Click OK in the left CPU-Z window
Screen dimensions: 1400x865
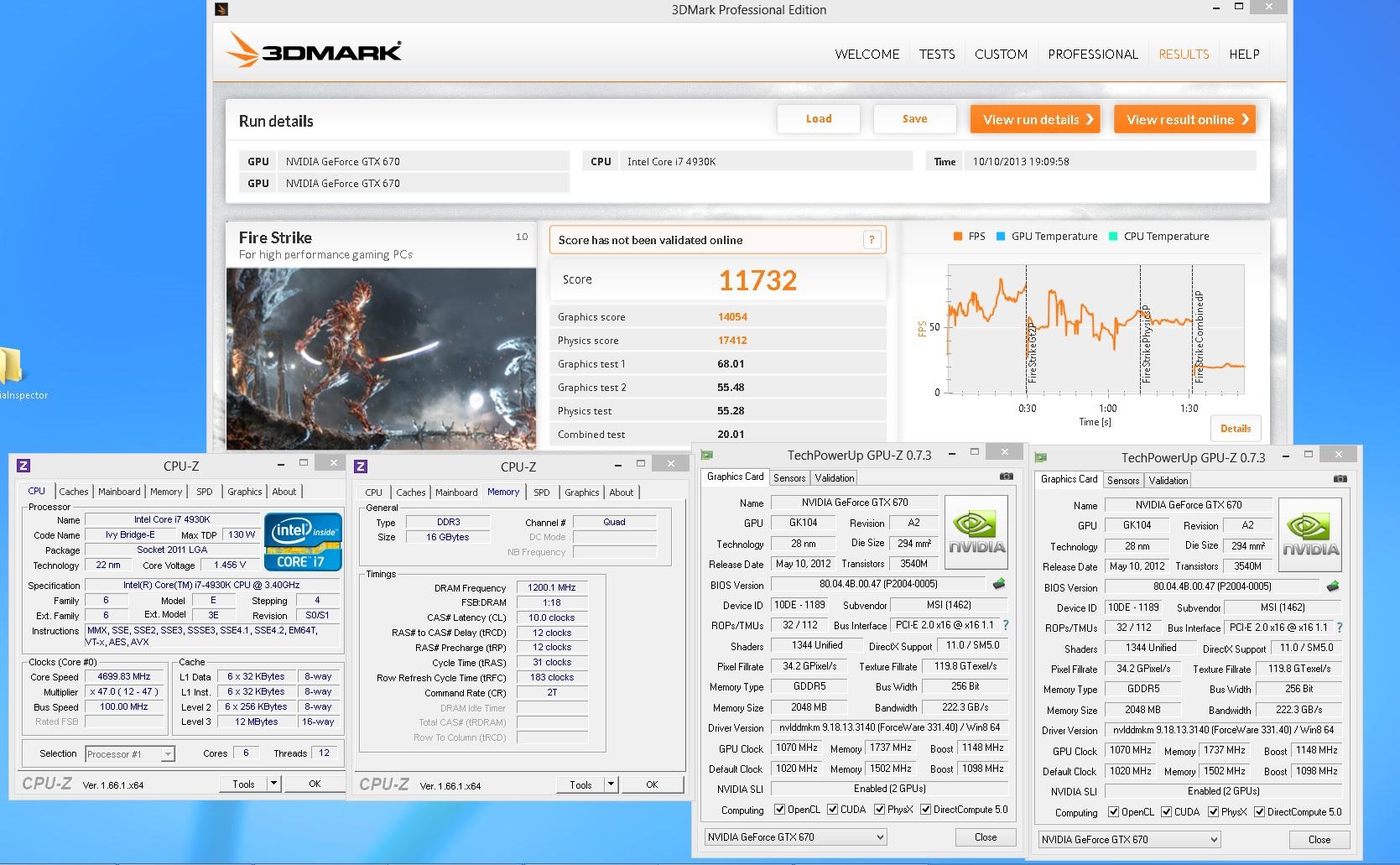click(x=315, y=784)
